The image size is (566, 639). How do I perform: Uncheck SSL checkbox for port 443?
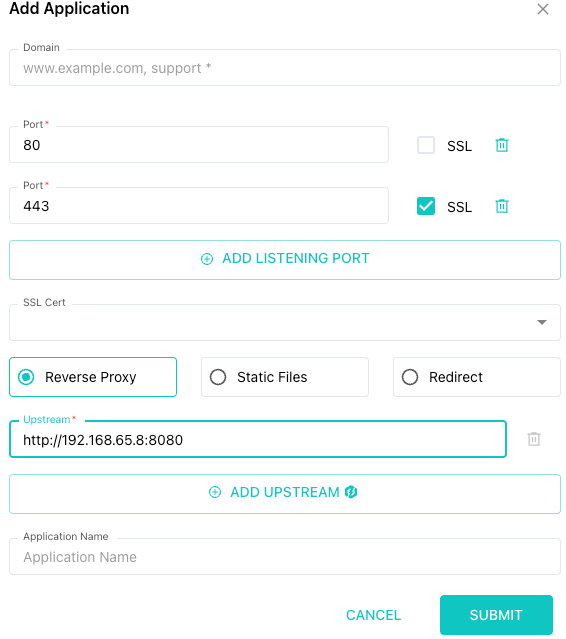coord(426,206)
